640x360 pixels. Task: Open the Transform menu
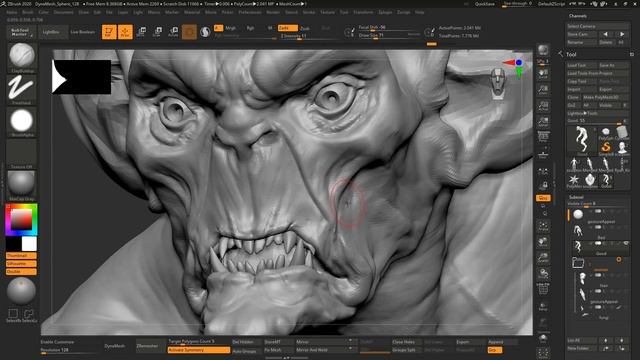(363, 13)
